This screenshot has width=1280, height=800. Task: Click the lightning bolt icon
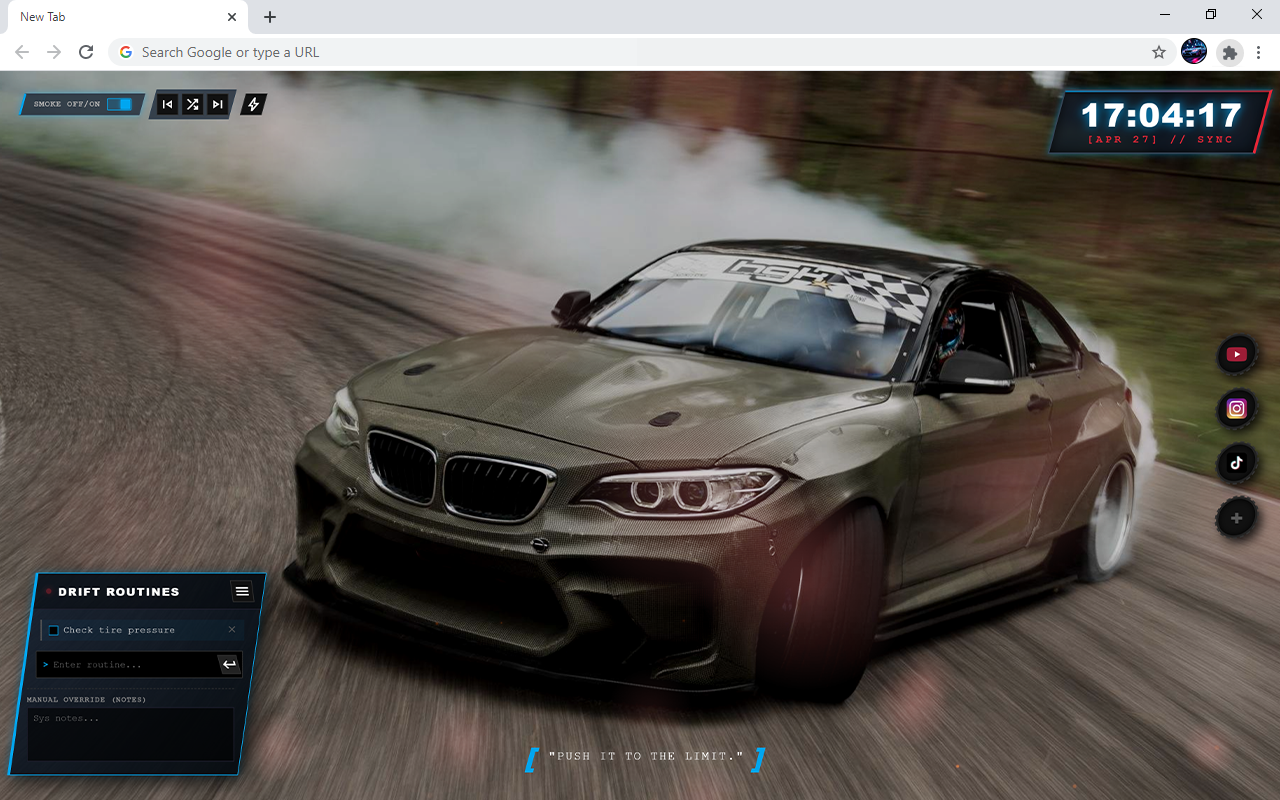[254, 104]
